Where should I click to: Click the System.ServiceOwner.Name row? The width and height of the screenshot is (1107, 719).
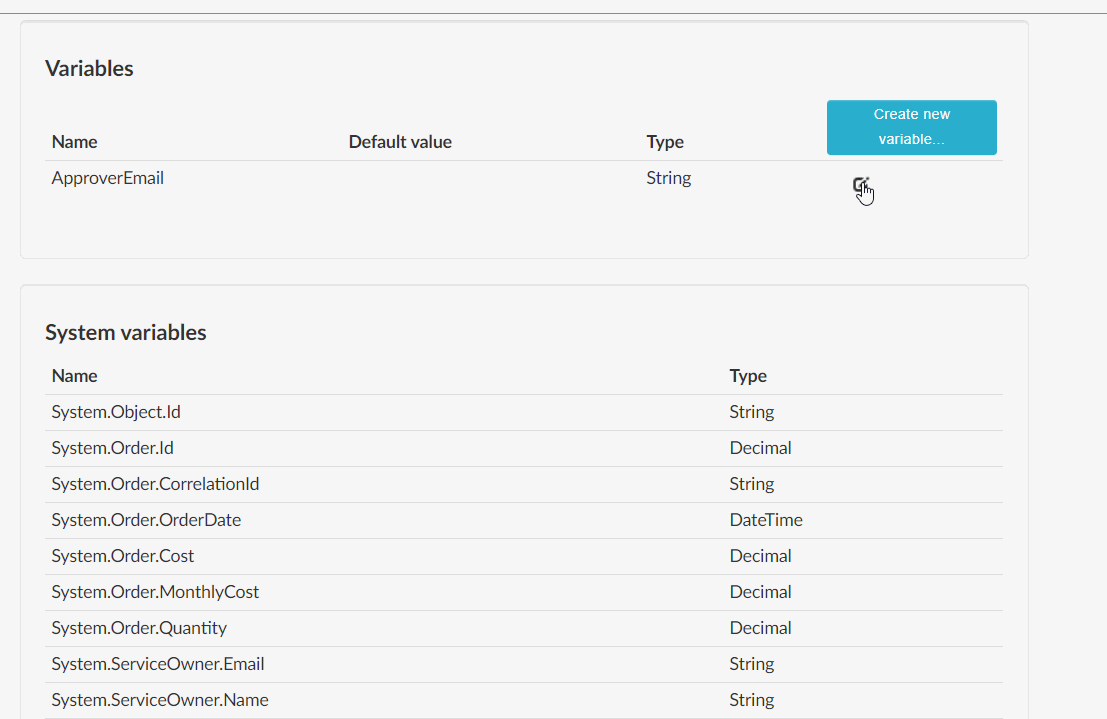tap(157, 700)
